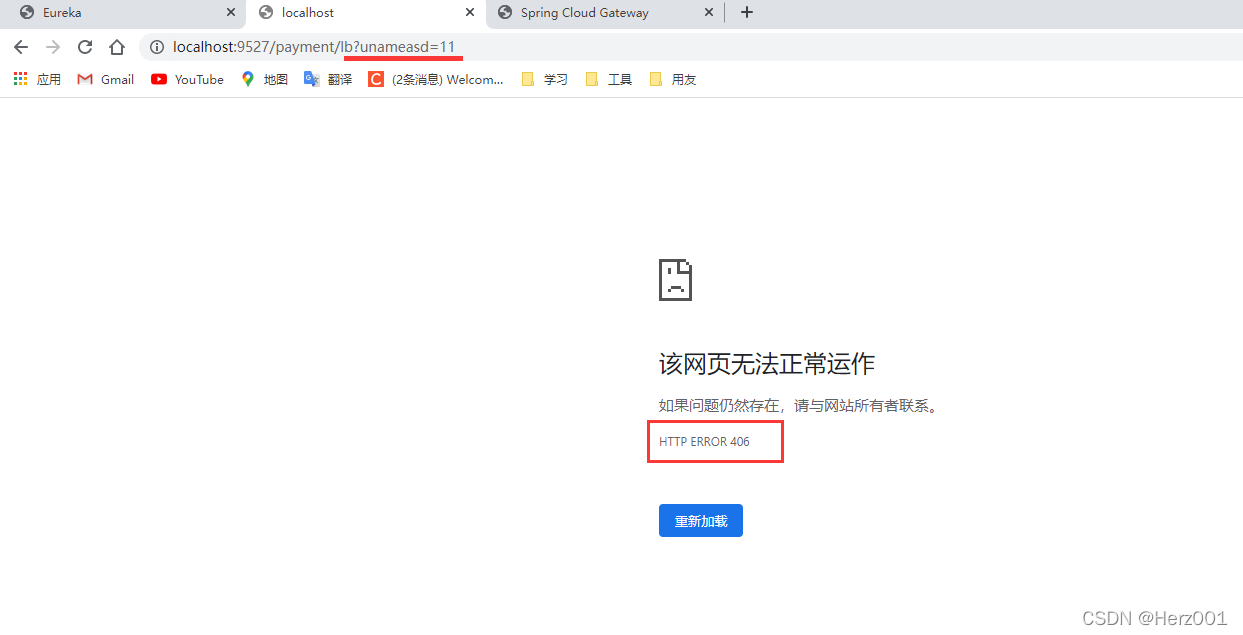Go forward to next page
The height and width of the screenshot is (635, 1243).
tap(53, 47)
